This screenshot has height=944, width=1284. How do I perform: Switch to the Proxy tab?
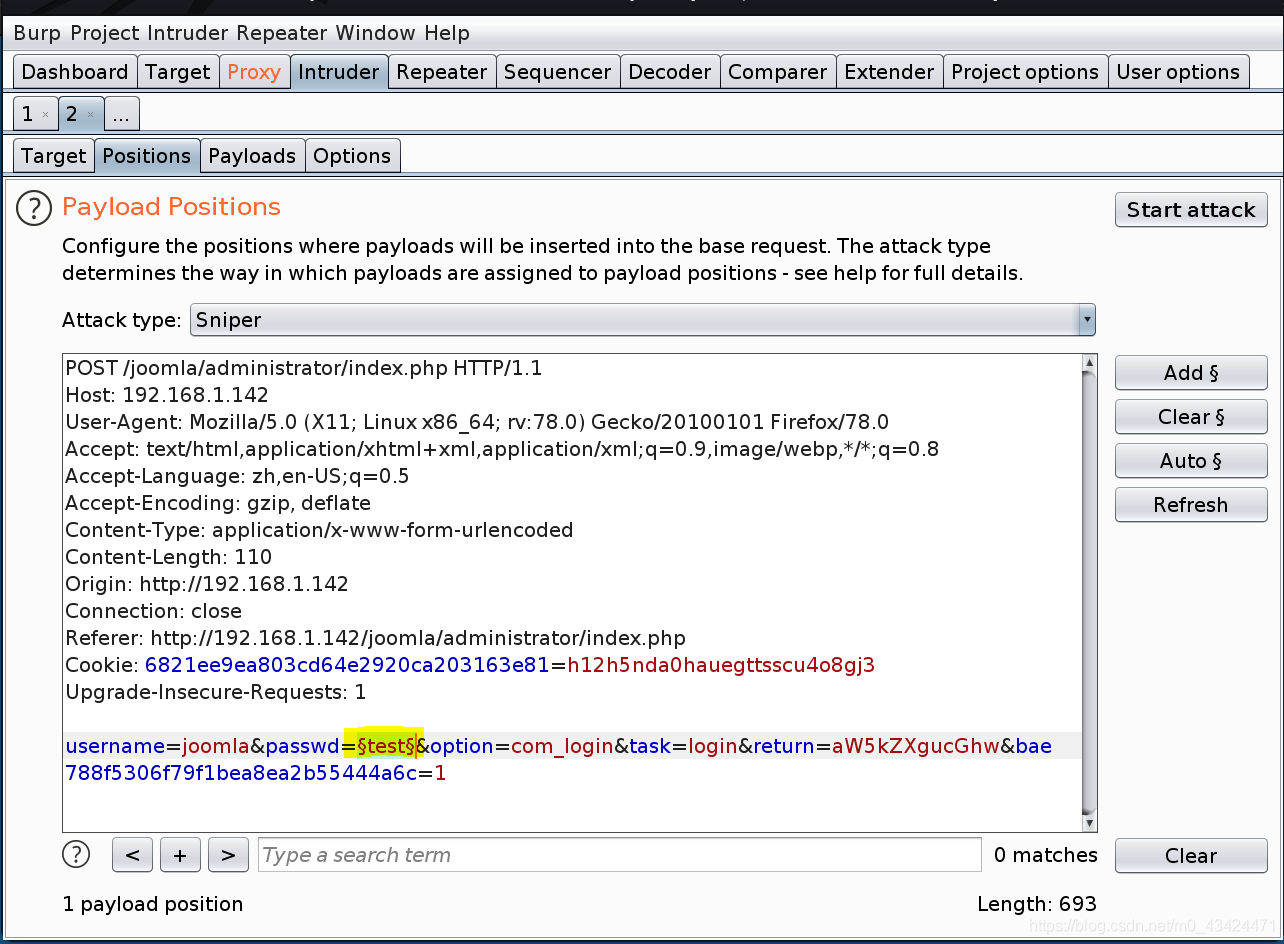254,72
